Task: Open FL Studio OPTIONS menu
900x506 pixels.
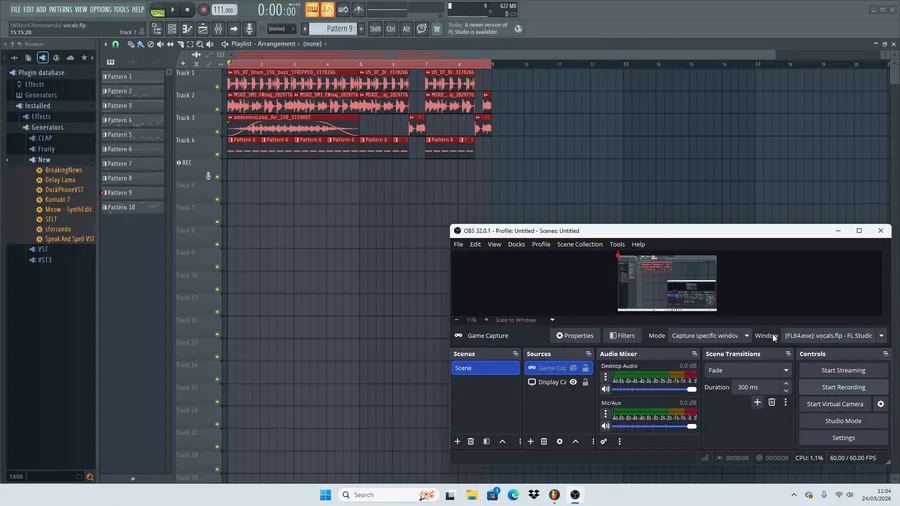Action: pyautogui.click(x=100, y=9)
